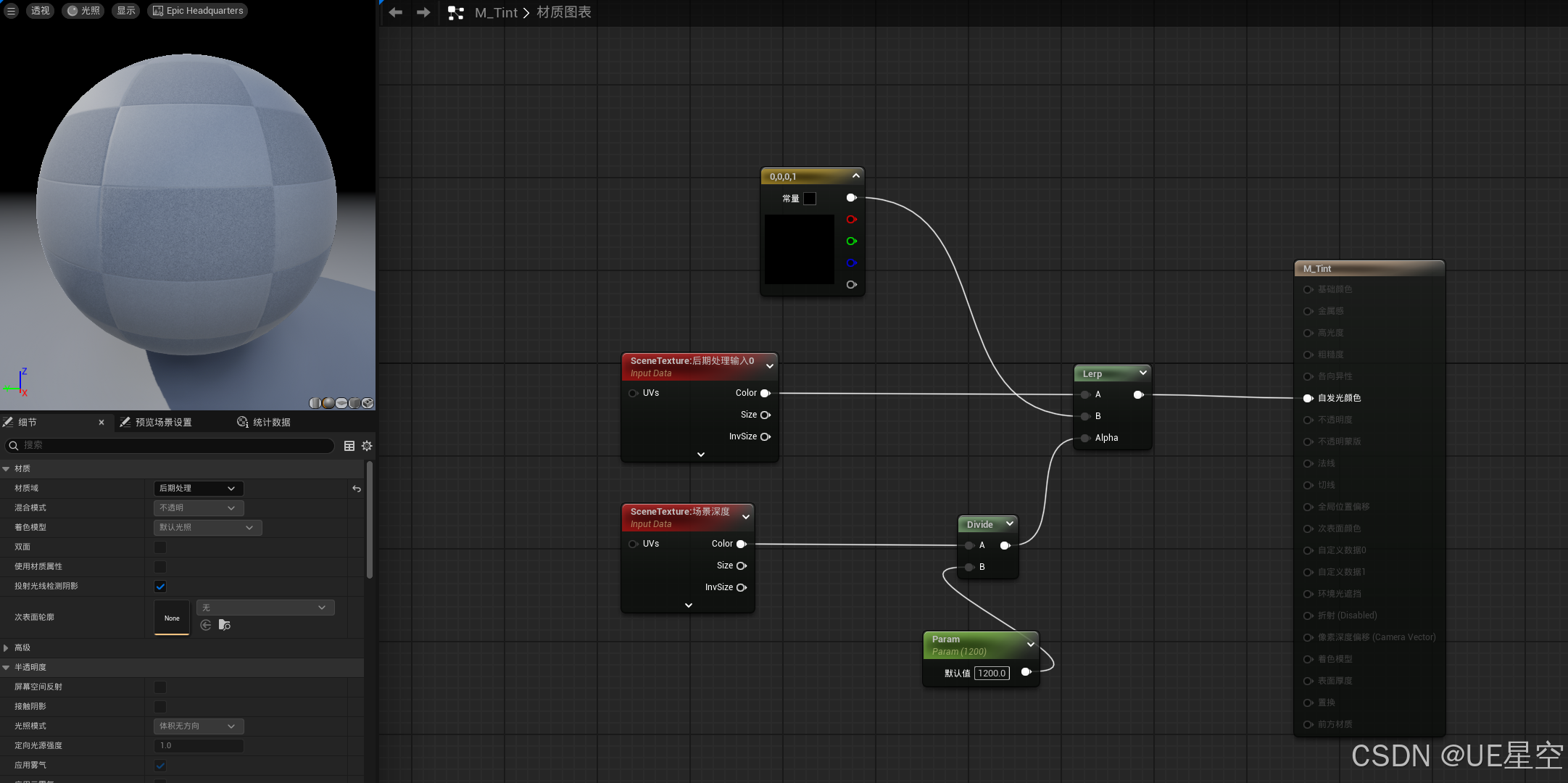This screenshot has width=1568, height=783.
Task: Click the Param node output pin
Action: 1026,672
